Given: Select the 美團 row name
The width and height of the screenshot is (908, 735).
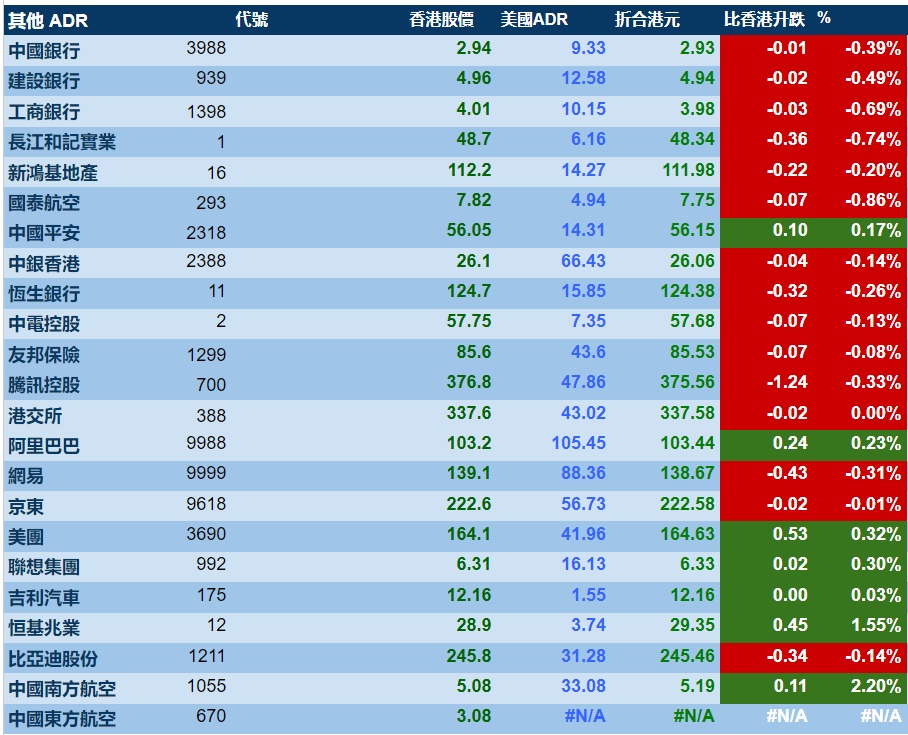Looking at the screenshot, I should (26, 537).
